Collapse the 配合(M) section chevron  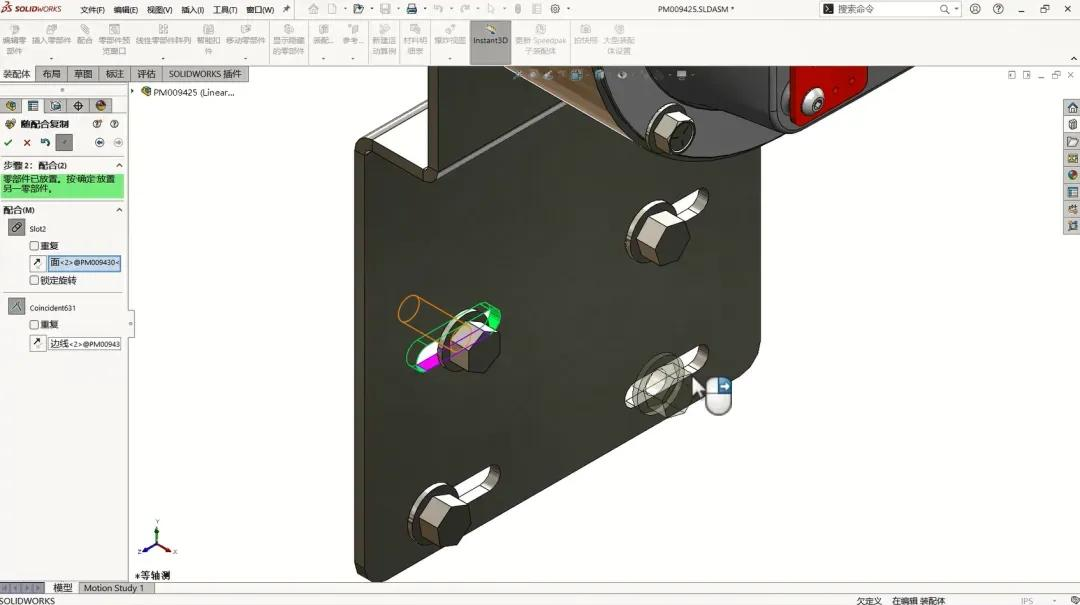[x=120, y=210]
